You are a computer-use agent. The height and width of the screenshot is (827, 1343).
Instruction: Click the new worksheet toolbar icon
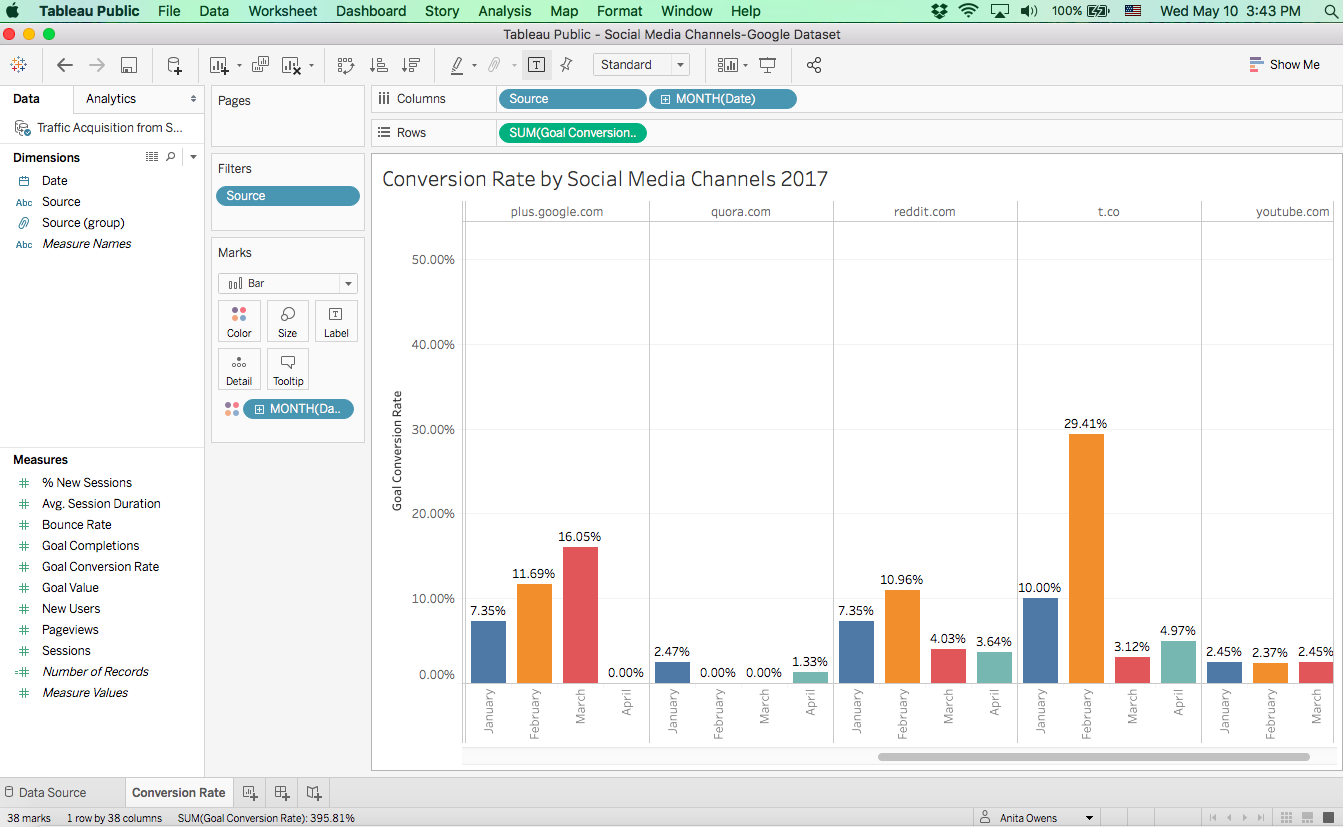[218, 65]
